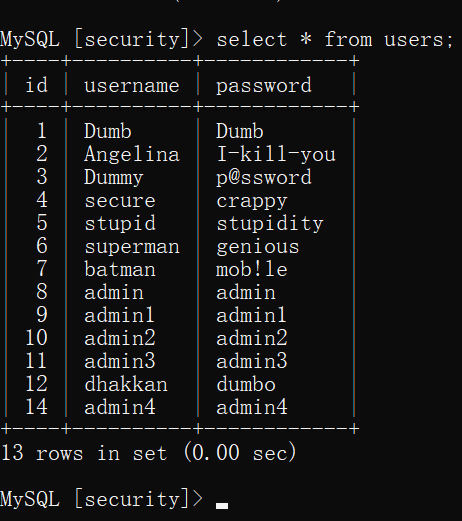Click the username 'Angelina' in the table

click(x=132, y=155)
